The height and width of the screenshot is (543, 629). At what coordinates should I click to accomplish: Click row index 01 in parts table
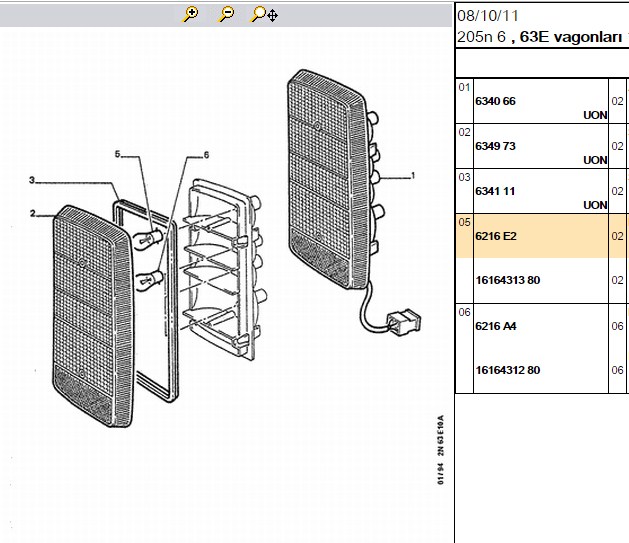(x=464, y=87)
